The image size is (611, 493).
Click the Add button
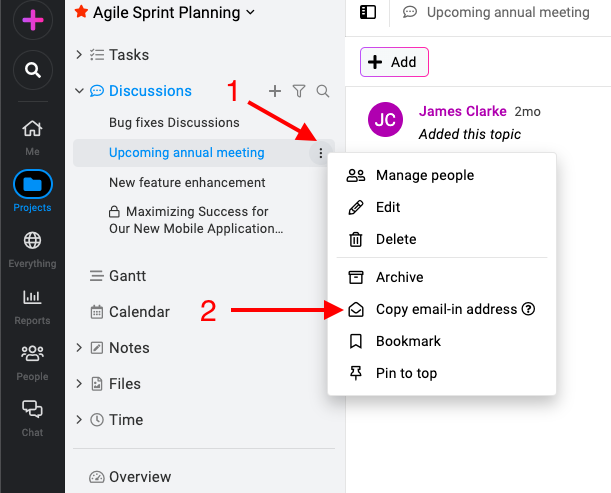tap(394, 62)
